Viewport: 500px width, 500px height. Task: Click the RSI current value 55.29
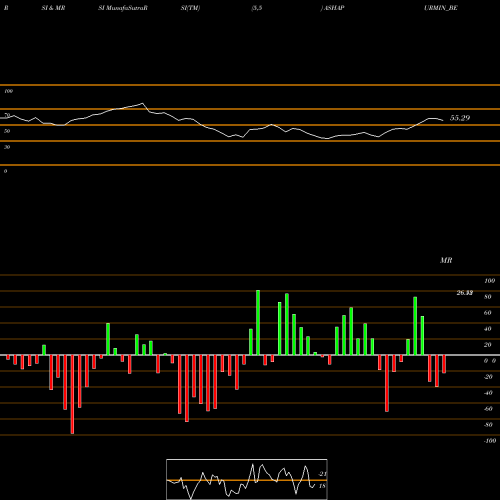click(x=460, y=118)
